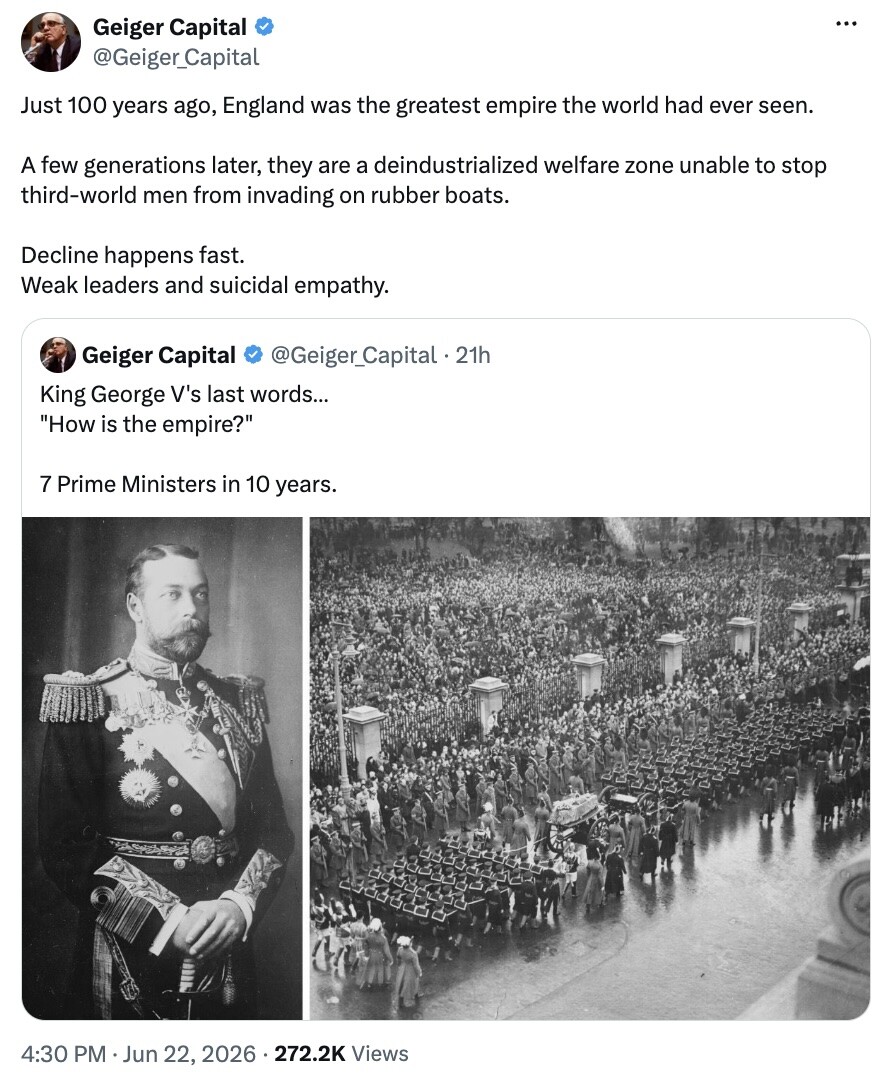Click the 21h timestamp on the quoted post
This screenshot has height=1088, width=892.
(472, 355)
